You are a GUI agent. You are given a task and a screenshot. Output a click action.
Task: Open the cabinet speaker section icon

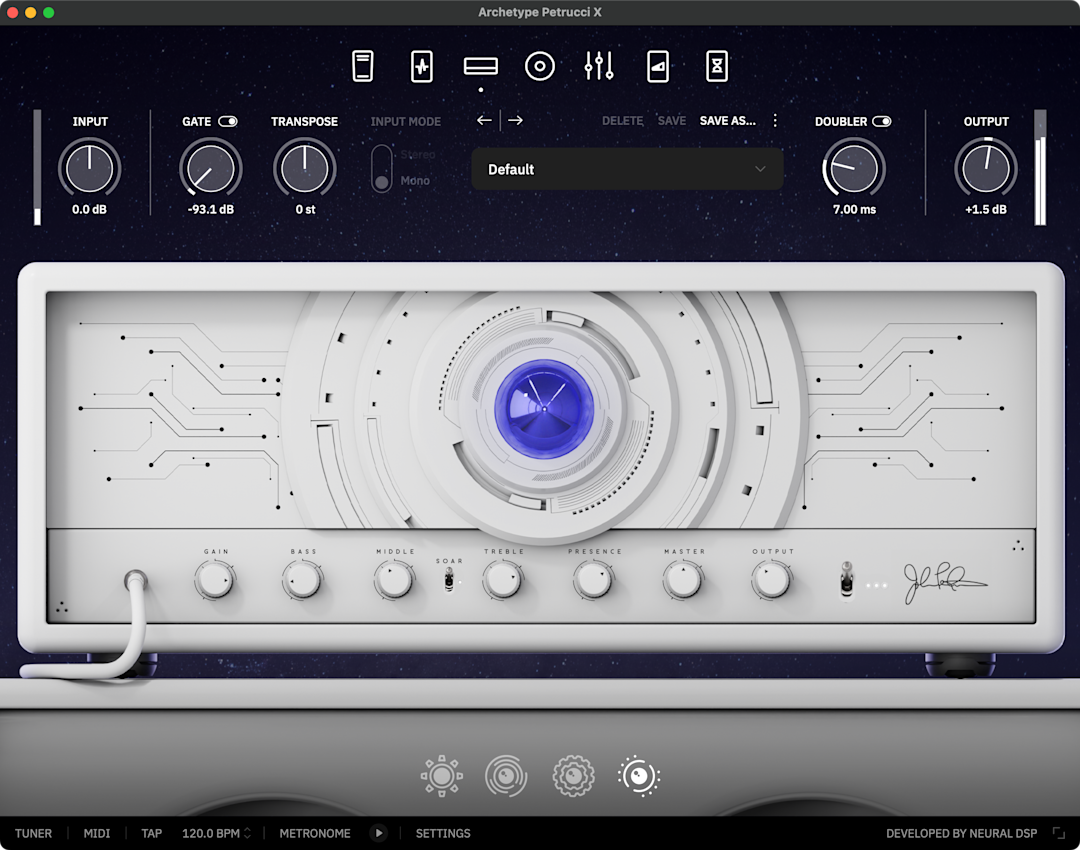tap(540, 66)
